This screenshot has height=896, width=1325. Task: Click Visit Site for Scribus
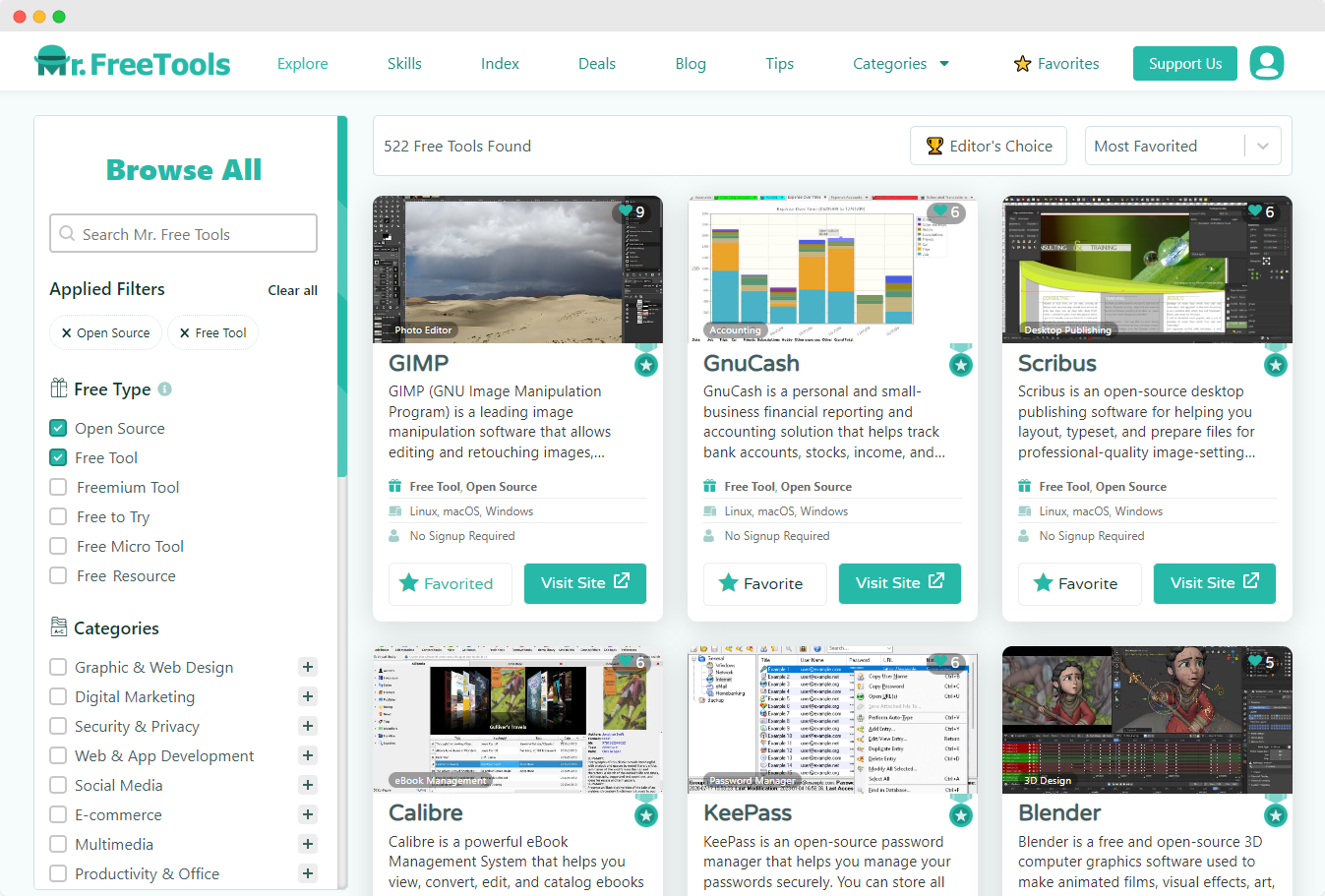click(x=1215, y=583)
